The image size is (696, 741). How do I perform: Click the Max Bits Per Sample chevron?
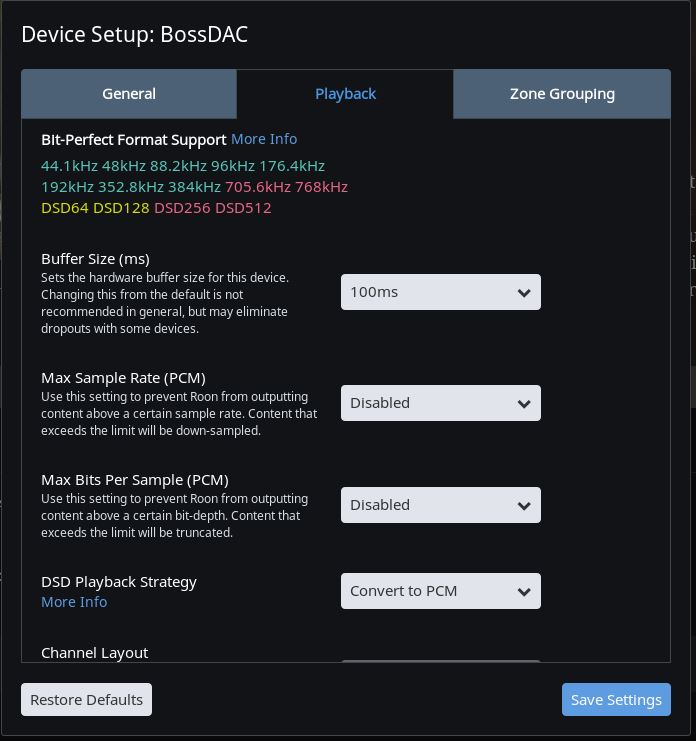click(x=523, y=506)
